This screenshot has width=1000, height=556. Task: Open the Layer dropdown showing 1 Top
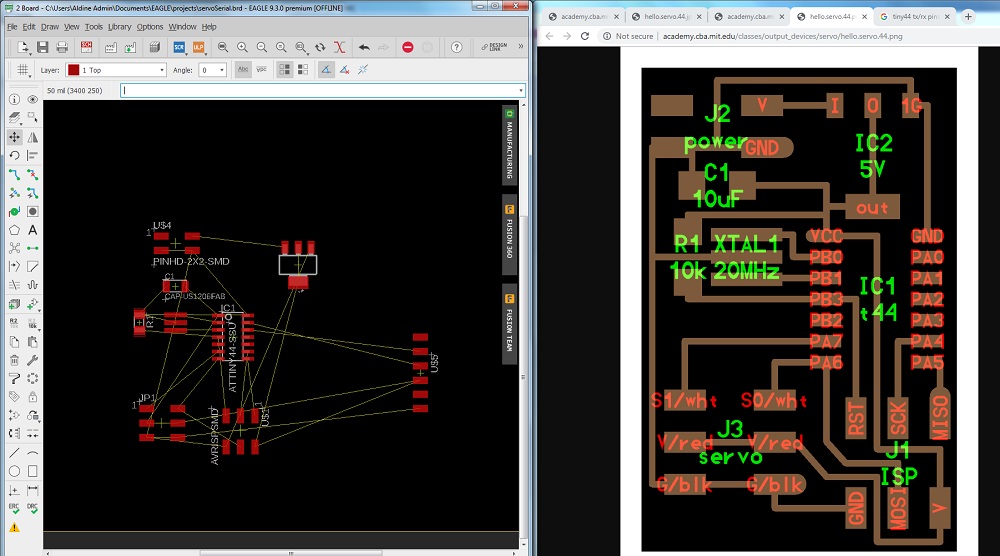(116, 70)
